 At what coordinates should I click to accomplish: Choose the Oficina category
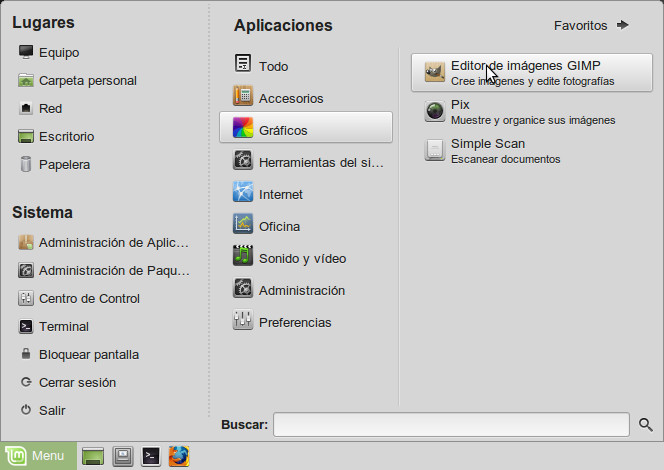pos(279,226)
